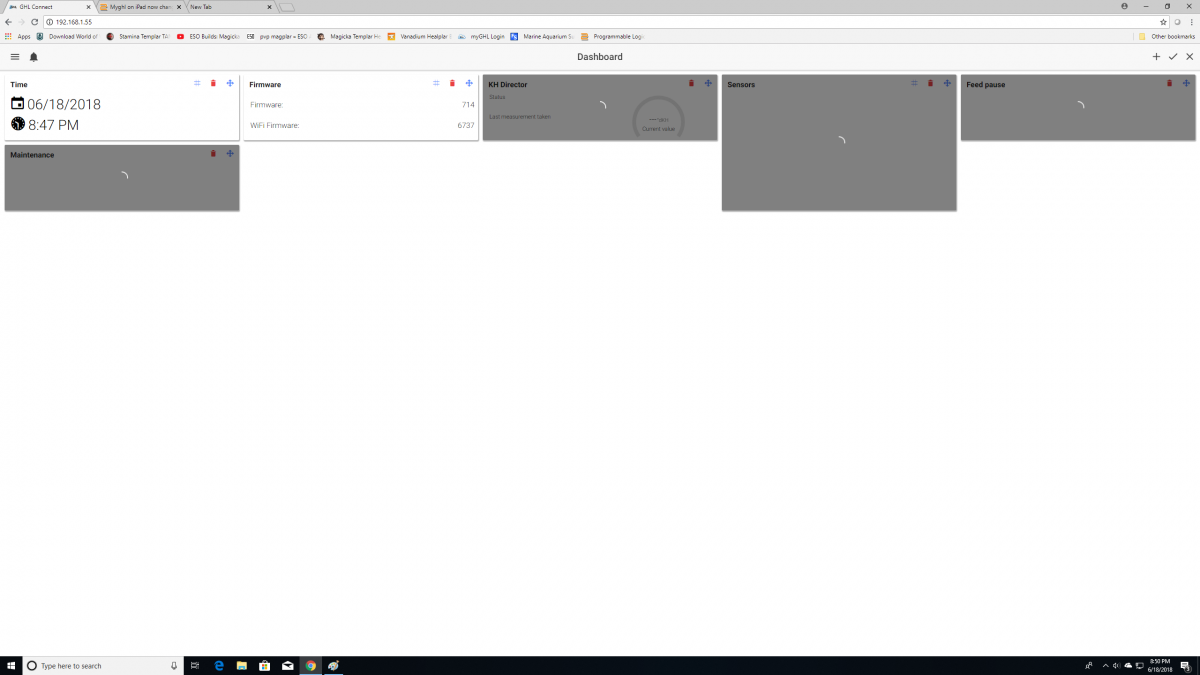Open Vanadium Healplar bookmark
Screen dimensions: 1200x675
coord(420,36)
